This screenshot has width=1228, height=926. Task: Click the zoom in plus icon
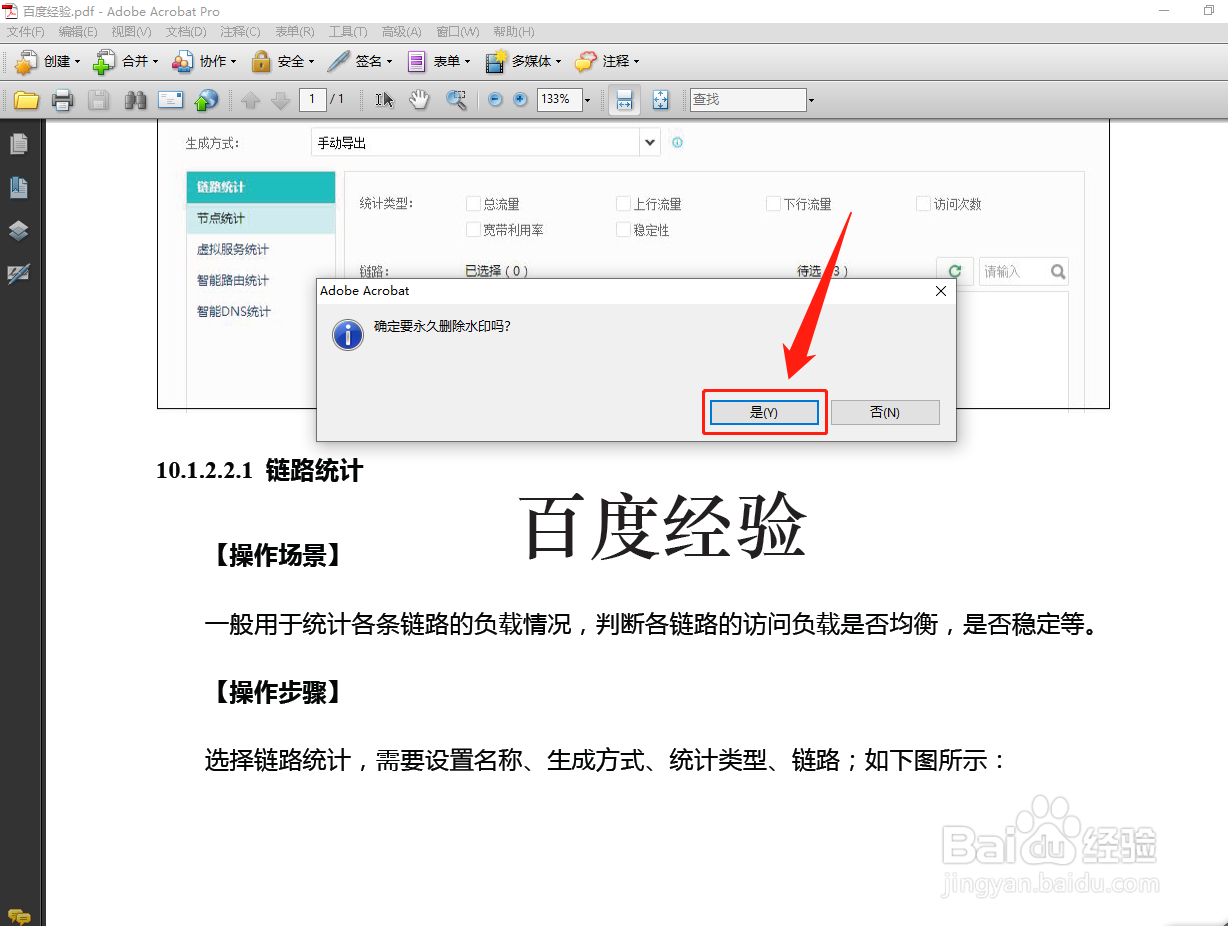520,100
